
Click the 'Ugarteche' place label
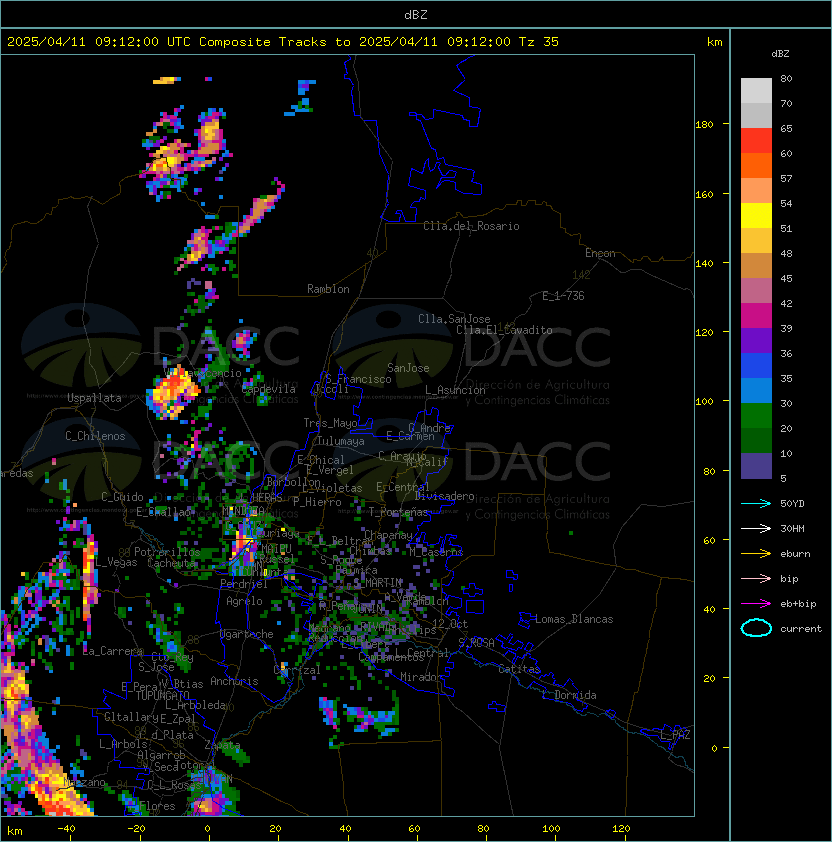coord(247,634)
